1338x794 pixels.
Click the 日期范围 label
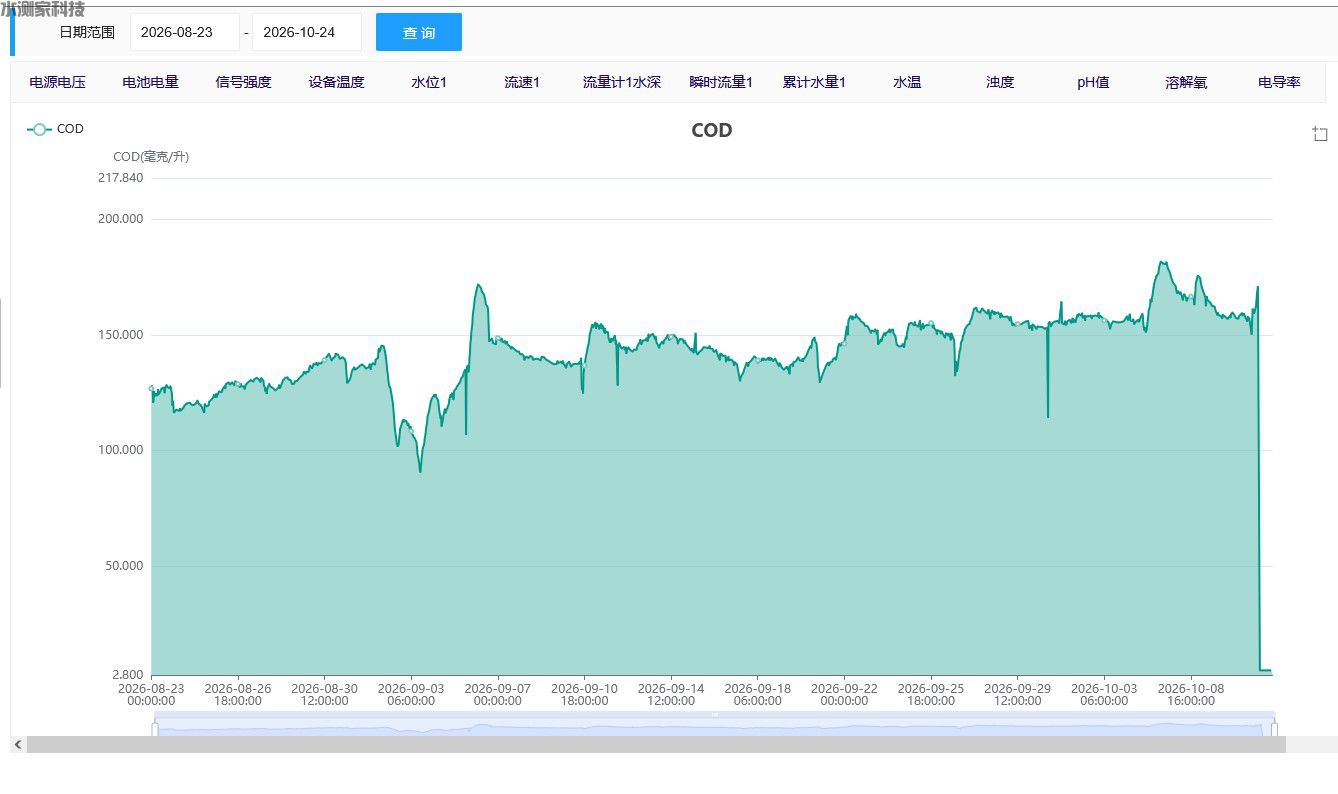pyautogui.click(x=87, y=32)
